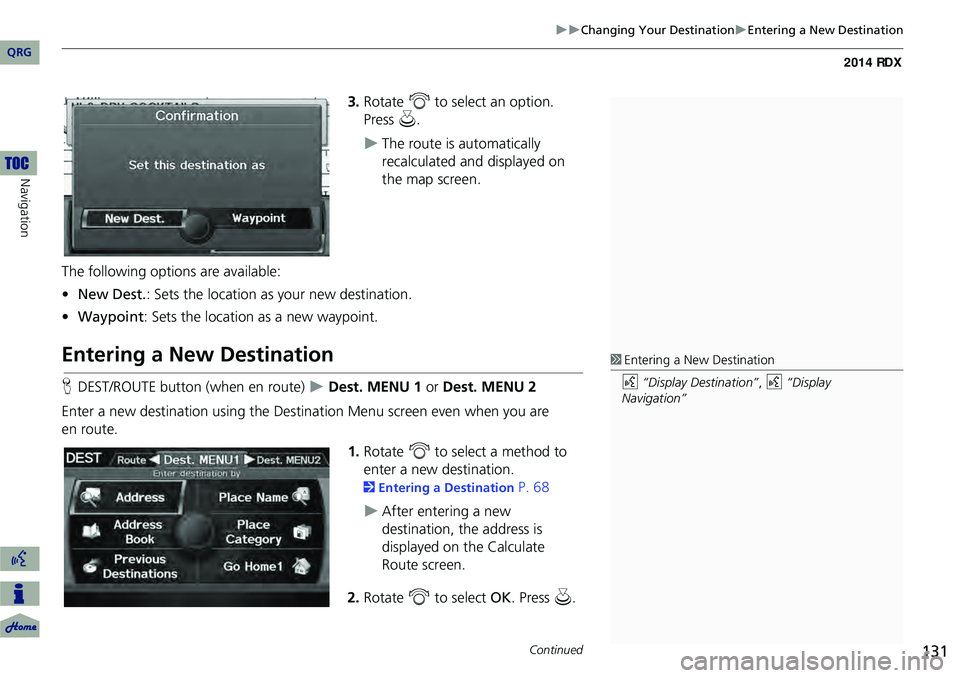Screen dimensions: 960x678
Task: Go to the Home icon at bottom left
Action: pyautogui.click(x=20, y=627)
